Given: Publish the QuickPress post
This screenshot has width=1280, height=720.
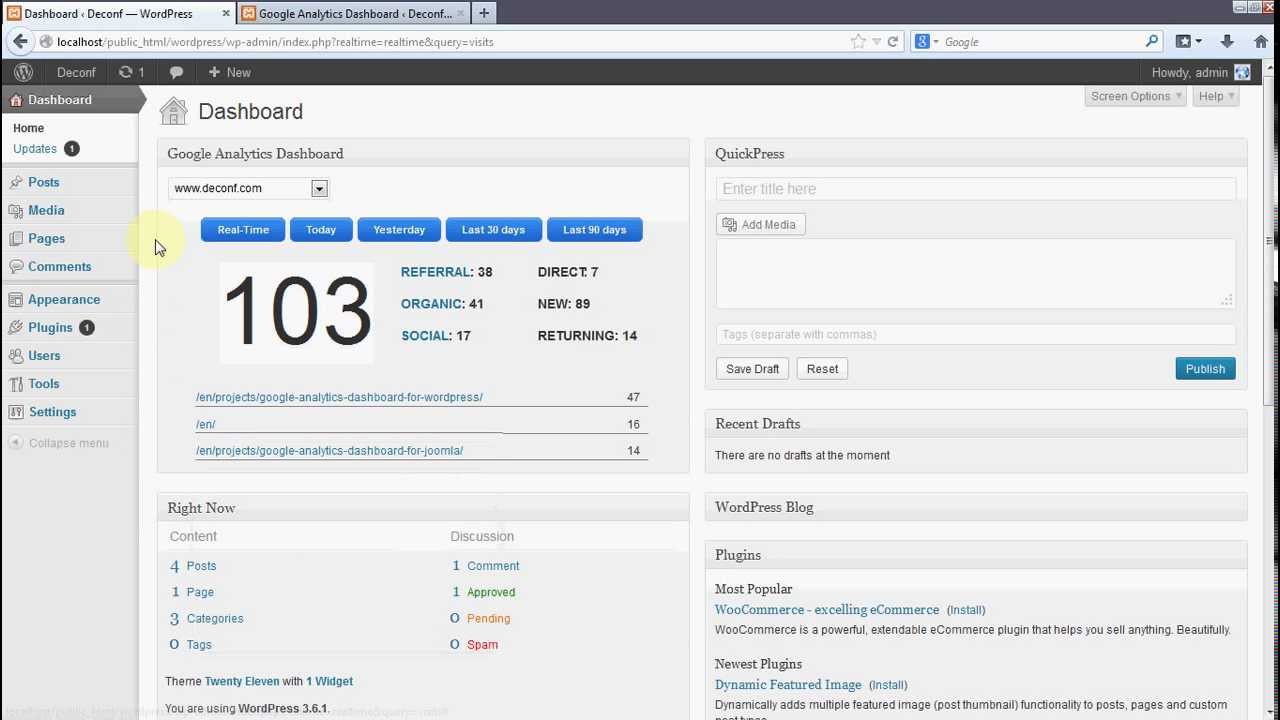Looking at the screenshot, I should [1205, 369].
